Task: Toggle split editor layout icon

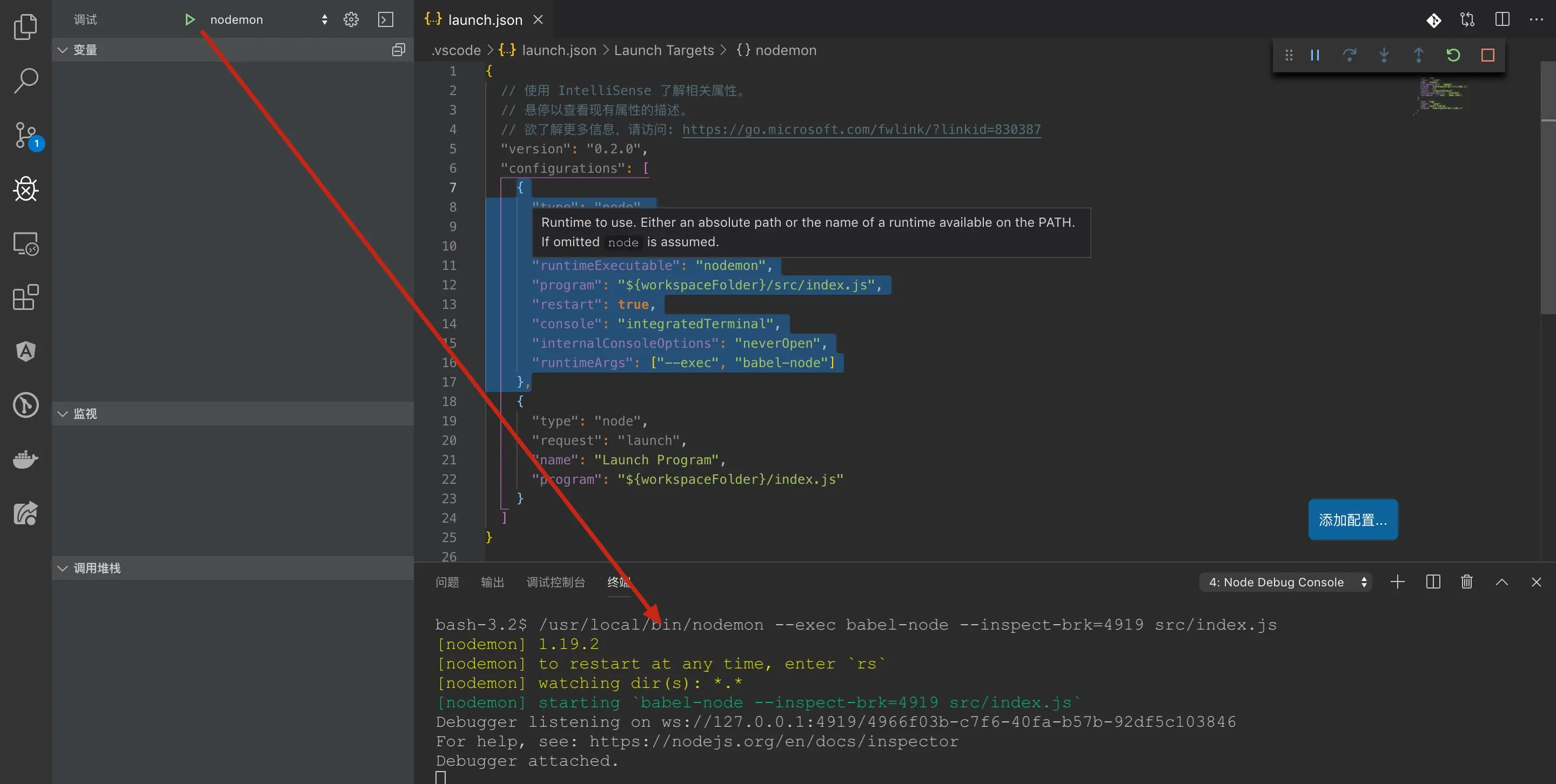Action: (1502, 20)
